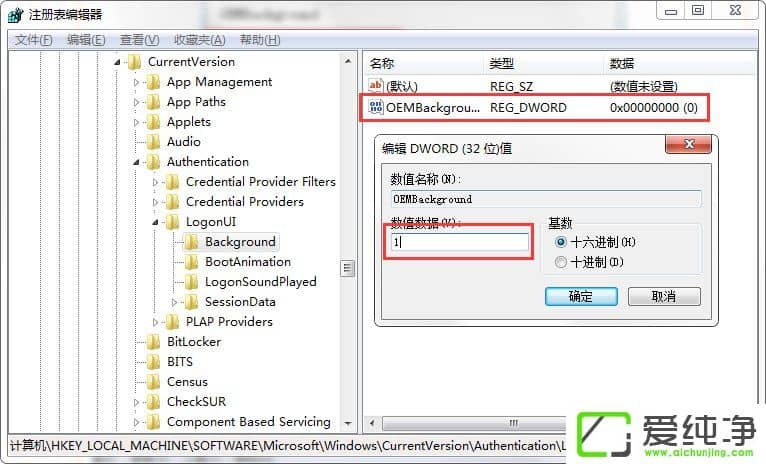Click the Component Based Servicing folder icon
Image resolution: width=766 pixels, height=464 pixels.
[x=153, y=422]
